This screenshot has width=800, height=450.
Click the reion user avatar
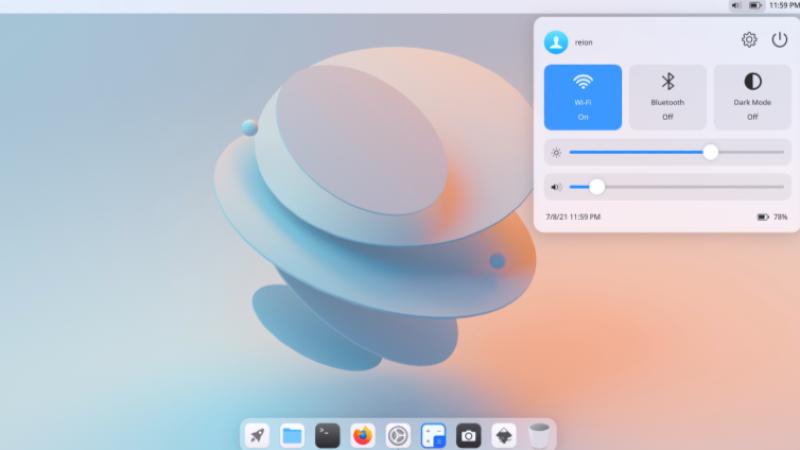pyautogui.click(x=556, y=42)
